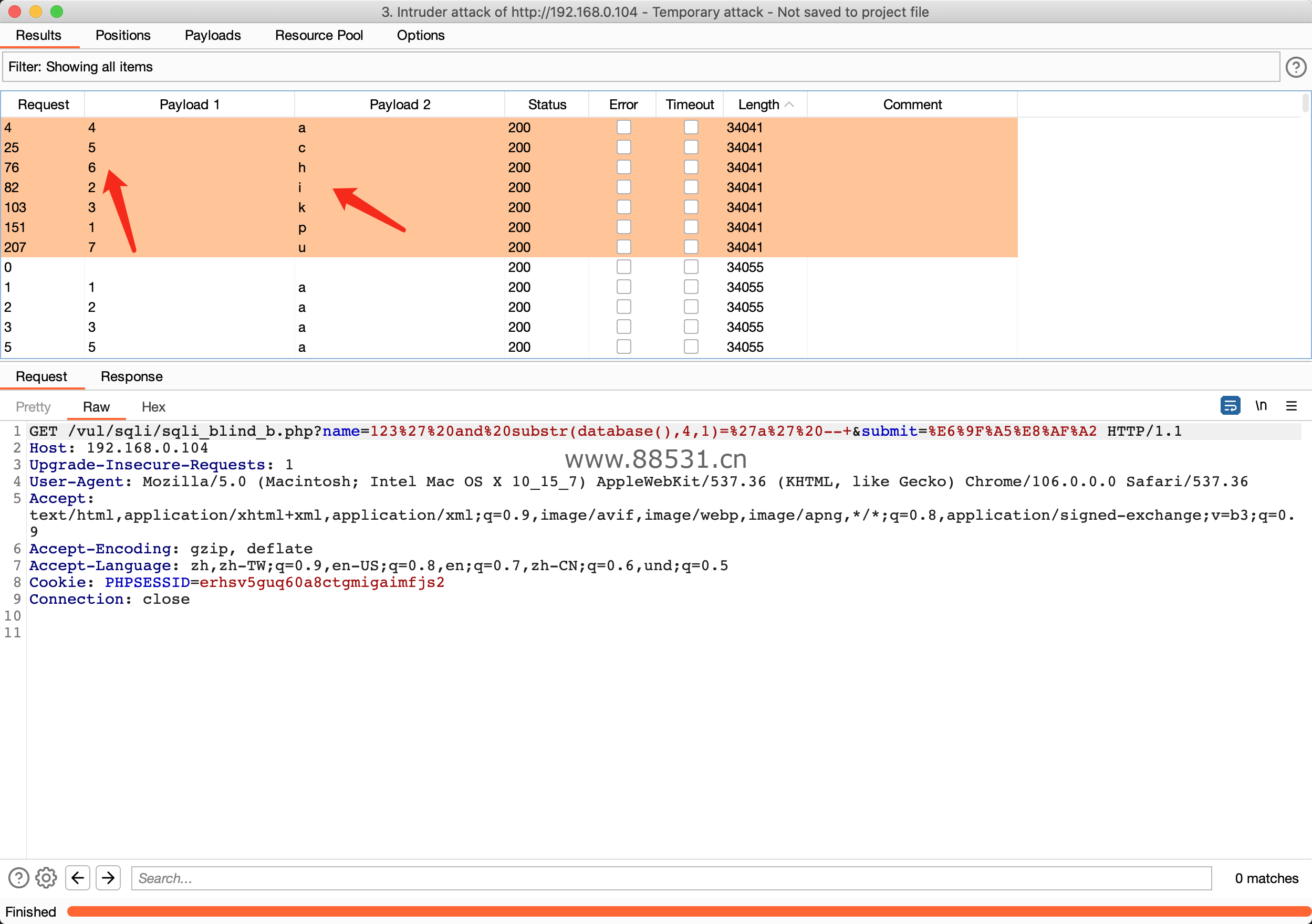Toggle word wrap in message editor
Screen dimensions: 1312x924
1230,405
